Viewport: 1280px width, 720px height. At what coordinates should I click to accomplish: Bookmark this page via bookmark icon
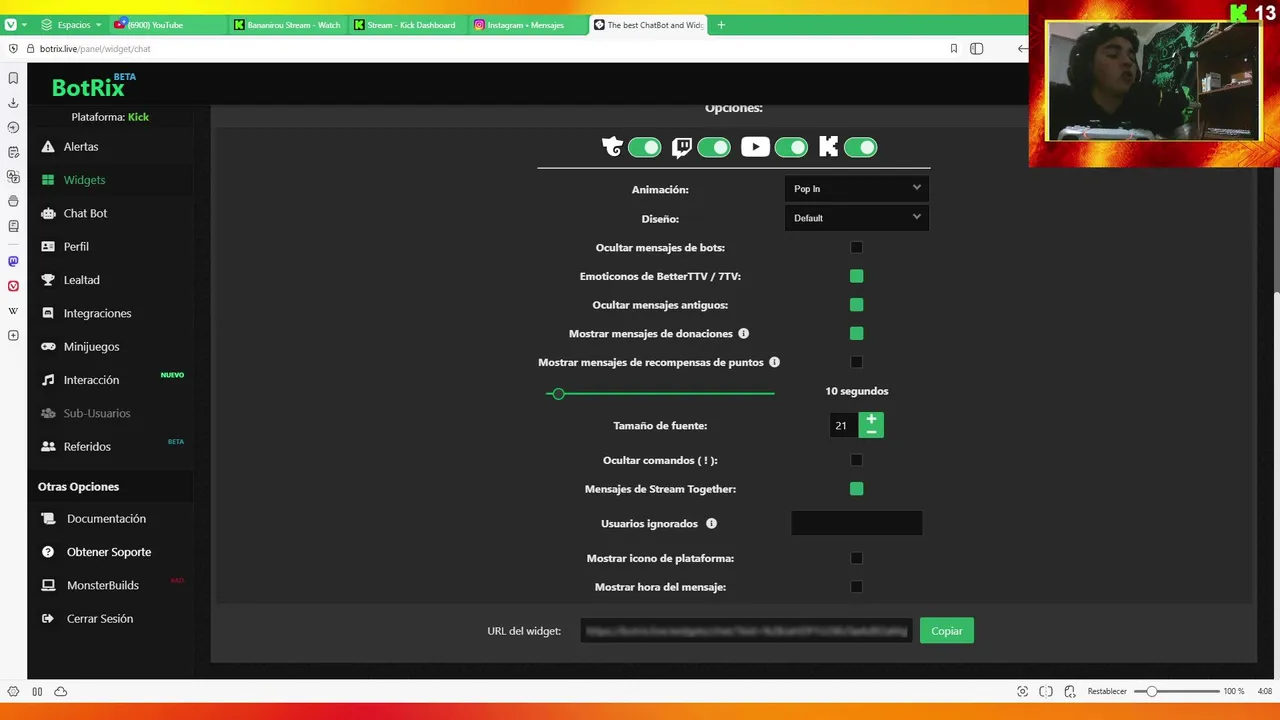click(954, 49)
